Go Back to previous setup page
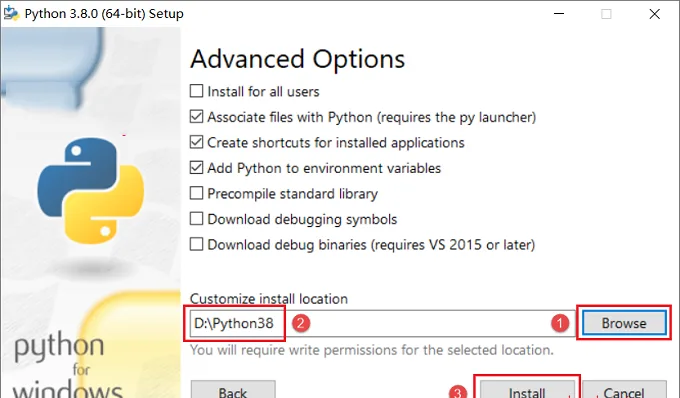Viewport: 680px width, 398px height. point(233,389)
